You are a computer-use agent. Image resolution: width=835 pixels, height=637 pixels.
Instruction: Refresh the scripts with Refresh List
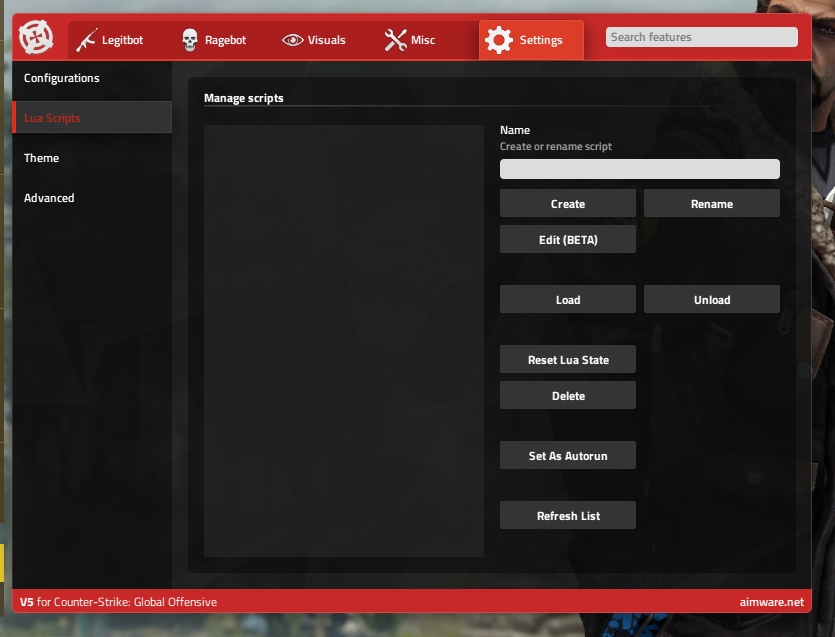tap(567, 516)
